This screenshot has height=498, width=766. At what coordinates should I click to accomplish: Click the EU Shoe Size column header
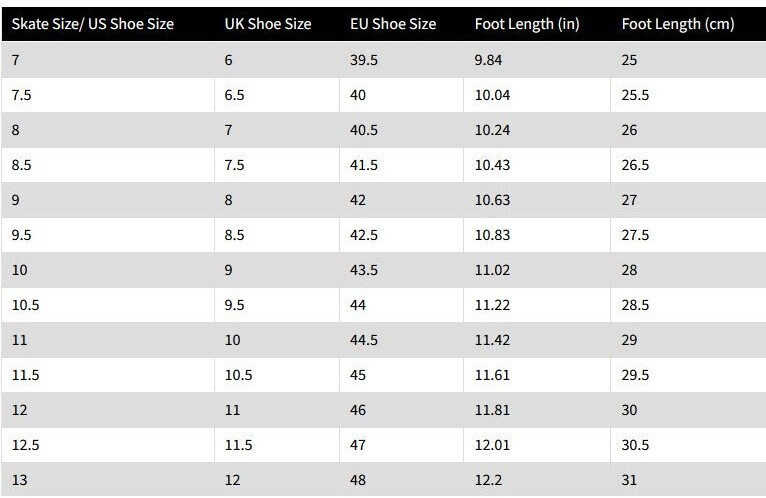pos(393,24)
